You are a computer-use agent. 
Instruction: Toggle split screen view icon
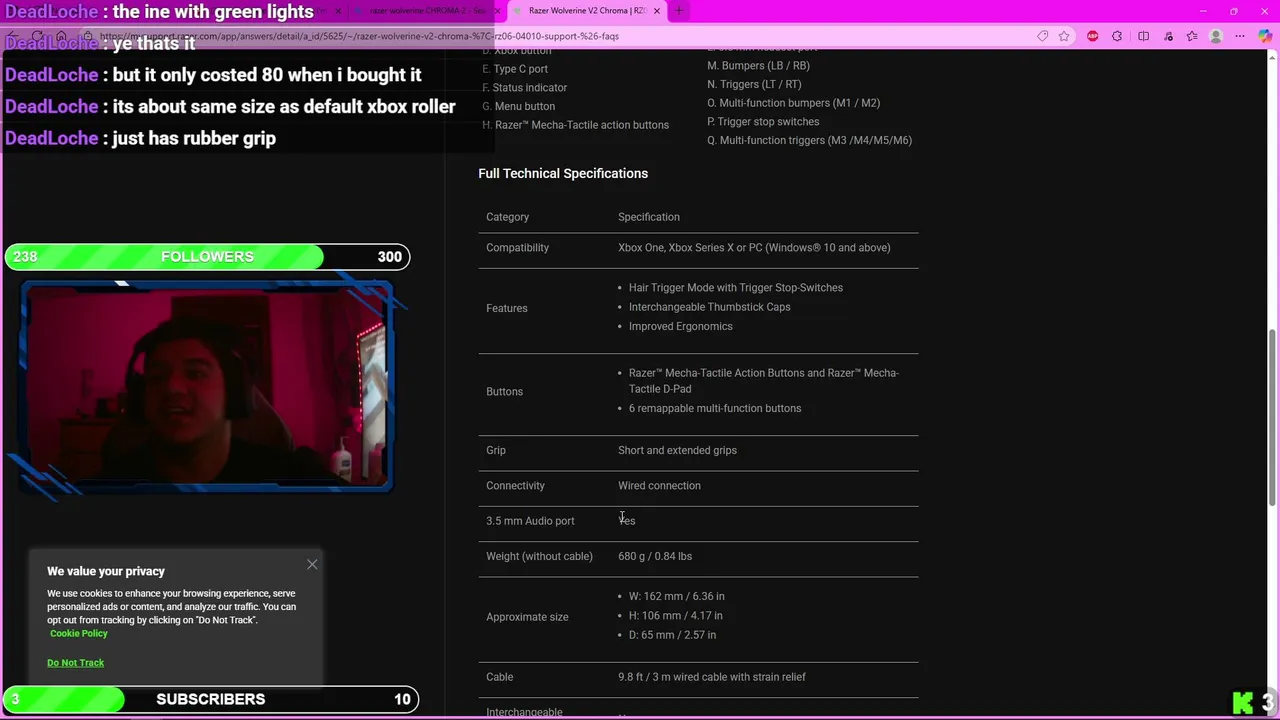pos(1144,36)
